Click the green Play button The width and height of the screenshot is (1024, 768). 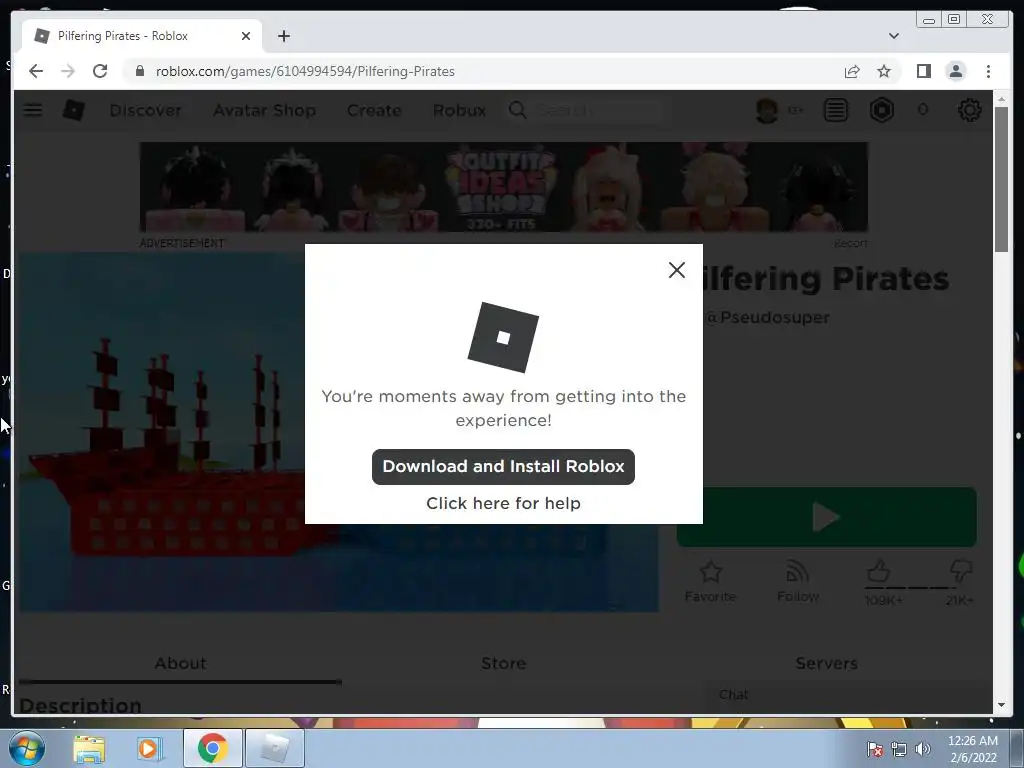tap(827, 517)
